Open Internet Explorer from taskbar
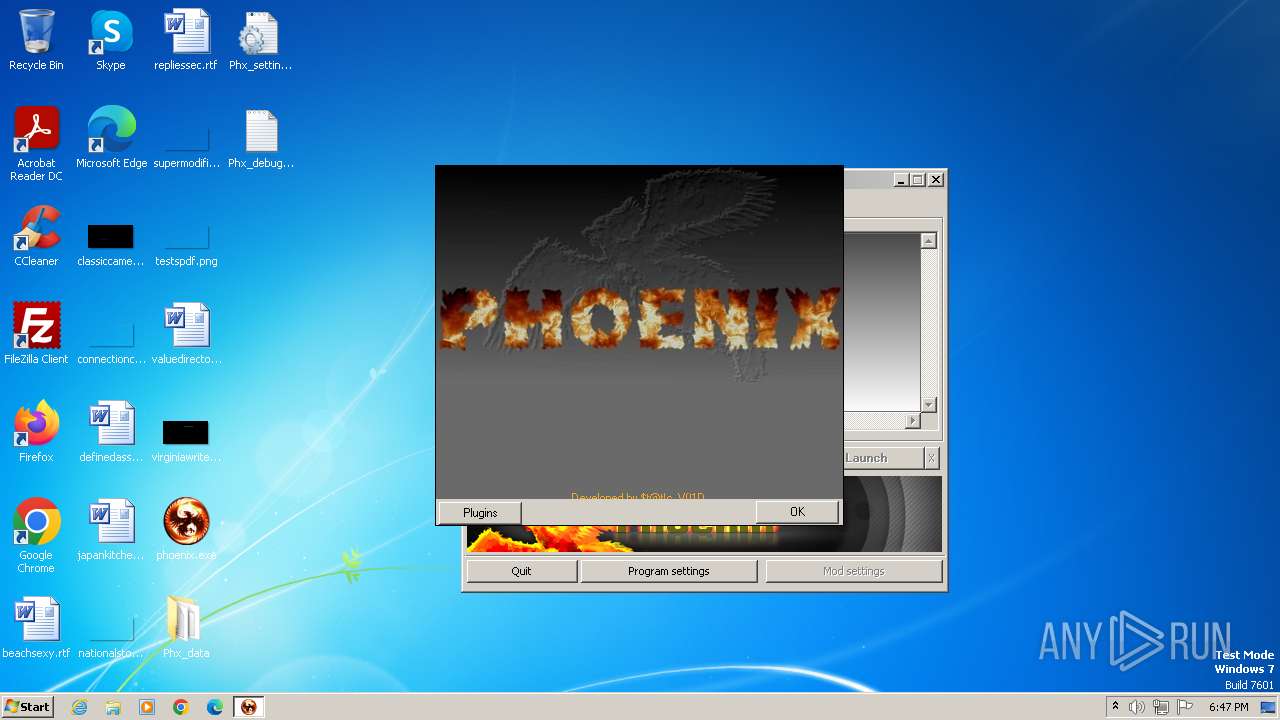The image size is (1280, 720). 80,707
